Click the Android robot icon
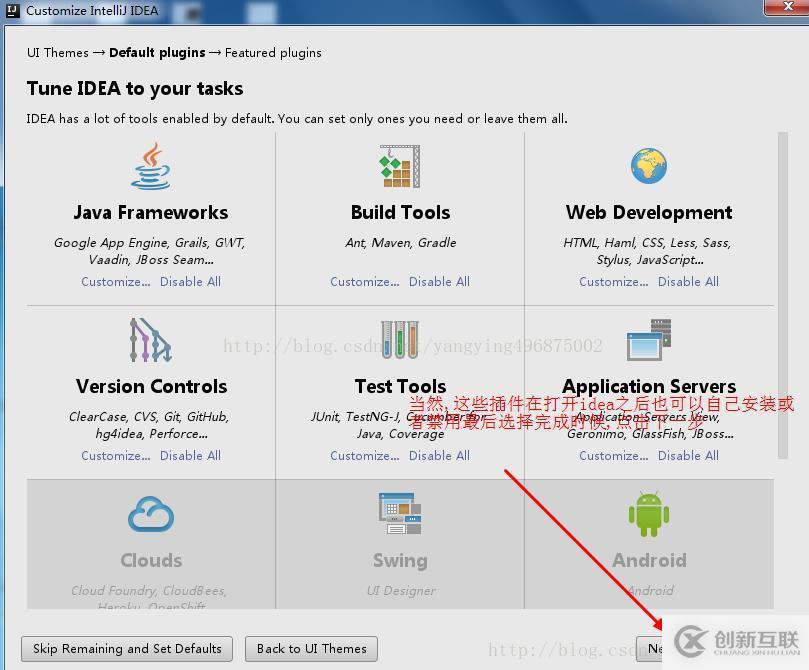The height and width of the screenshot is (670, 809). (649, 514)
